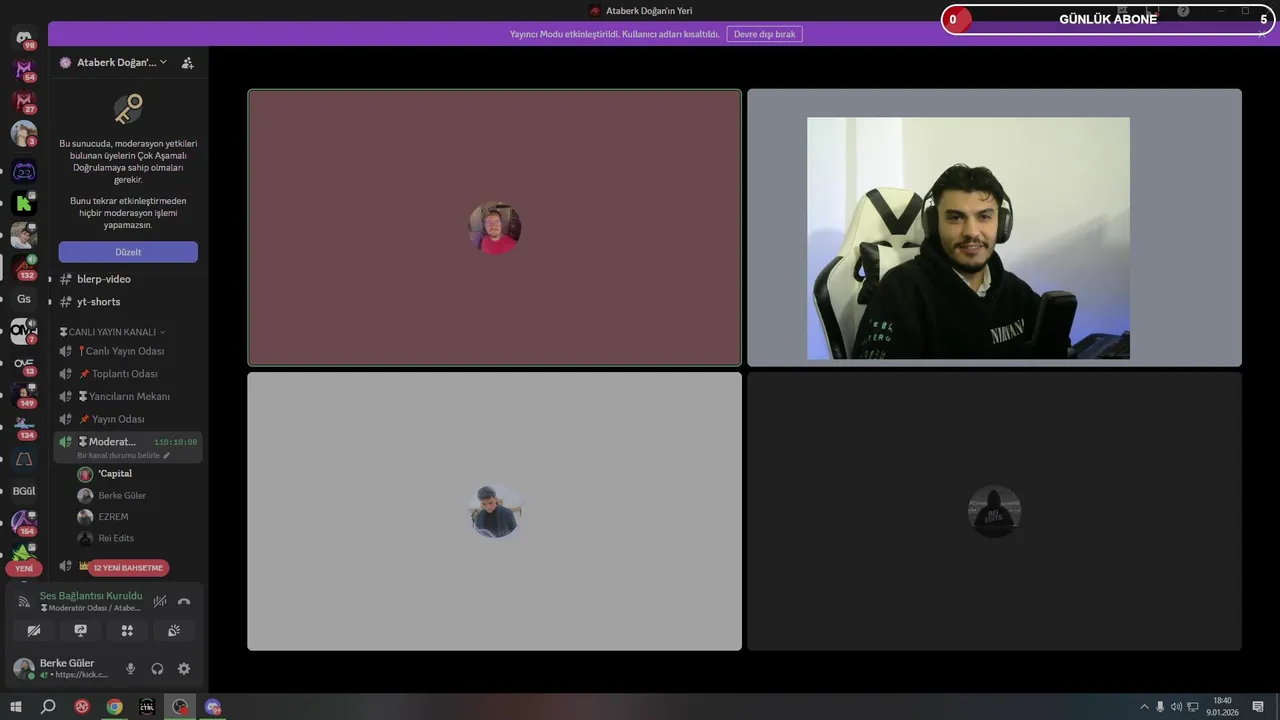Open Discord direct messages home icon
Viewport: 1280px width, 720px height.
coord(23,39)
